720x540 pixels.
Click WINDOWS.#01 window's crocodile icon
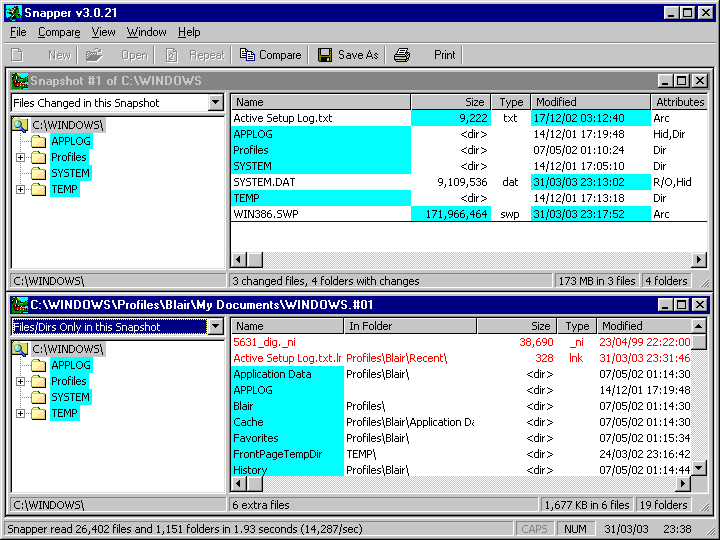pos(20,305)
